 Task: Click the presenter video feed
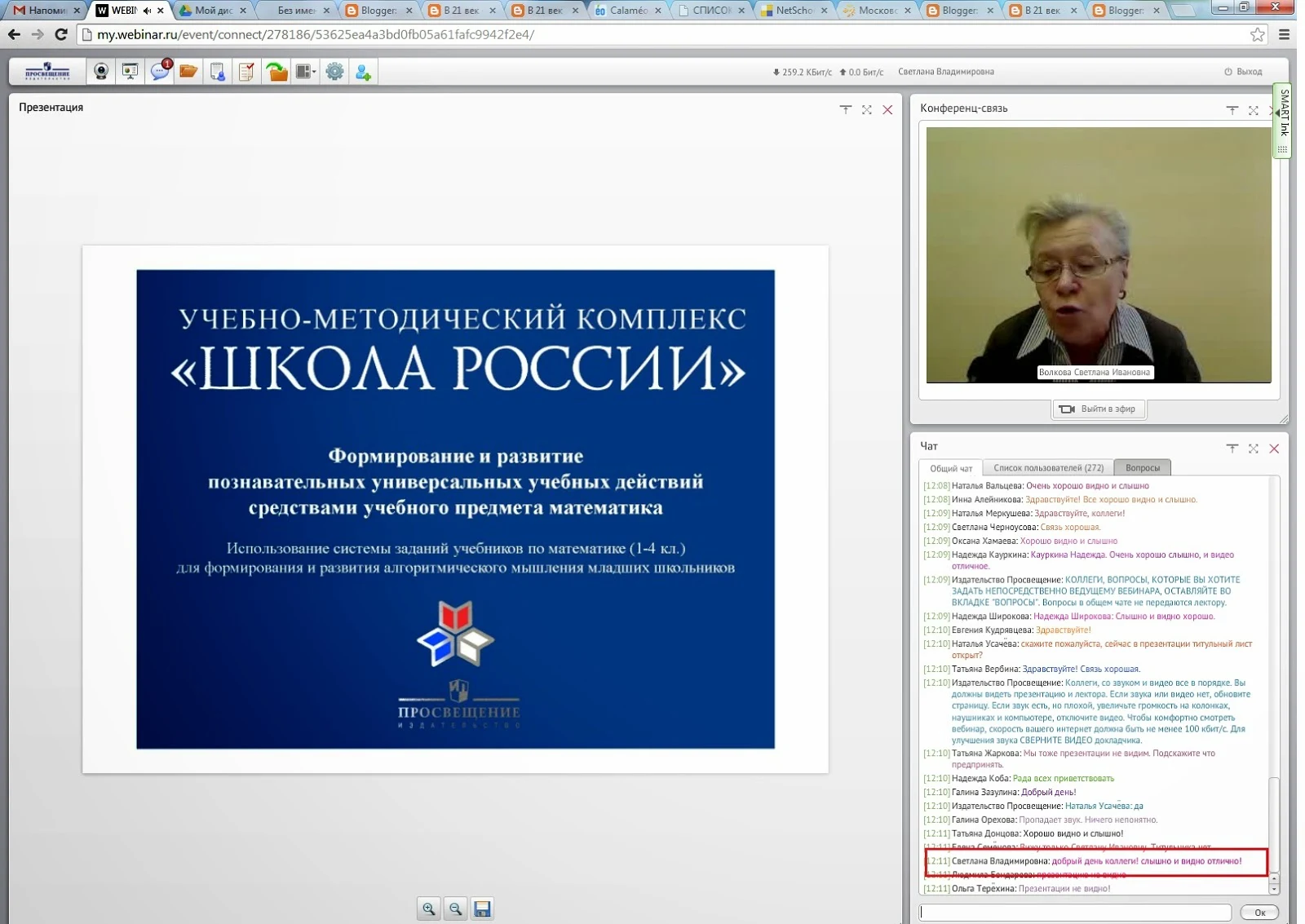tap(1099, 254)
